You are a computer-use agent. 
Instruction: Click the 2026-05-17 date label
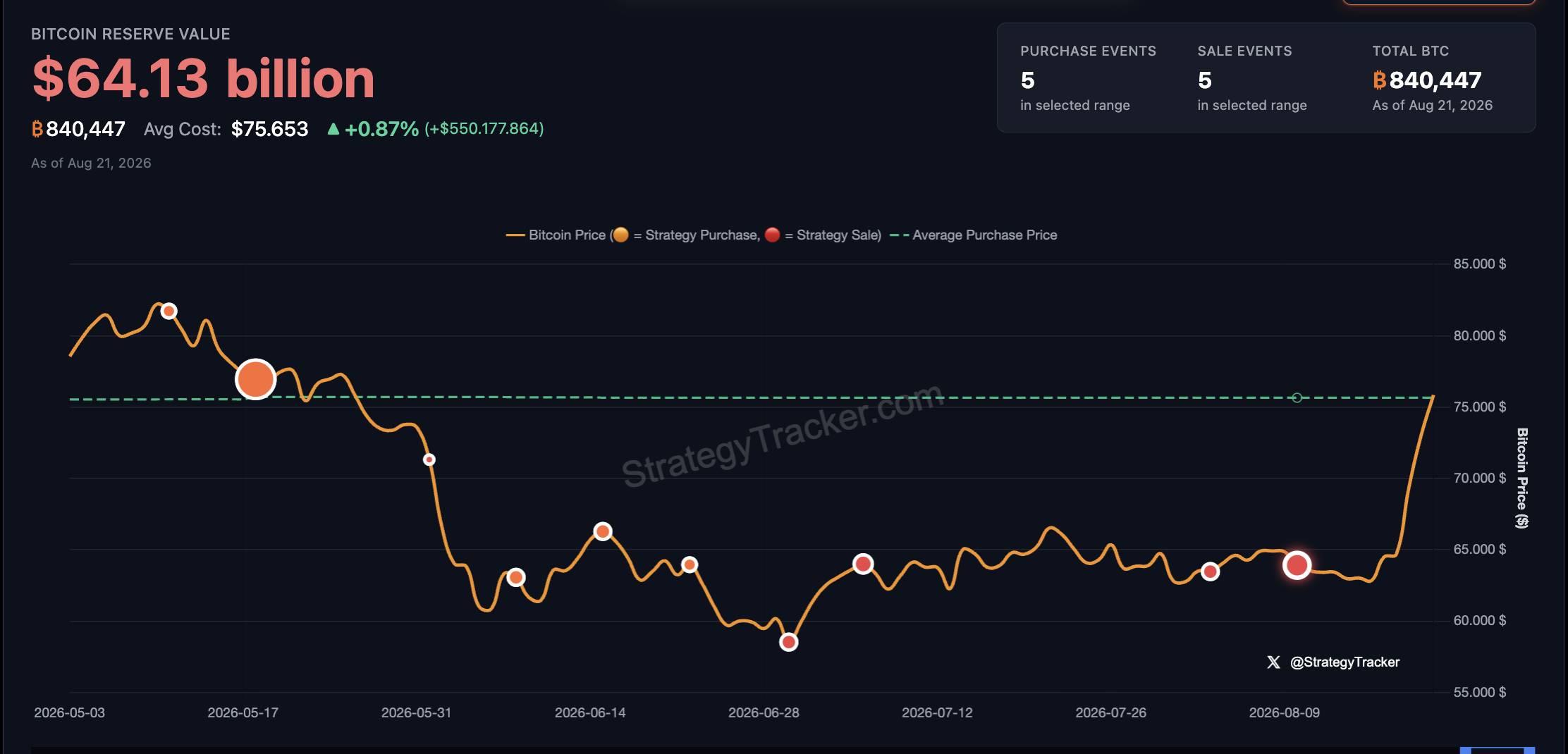pyautogui.click(x=243, y=712)
